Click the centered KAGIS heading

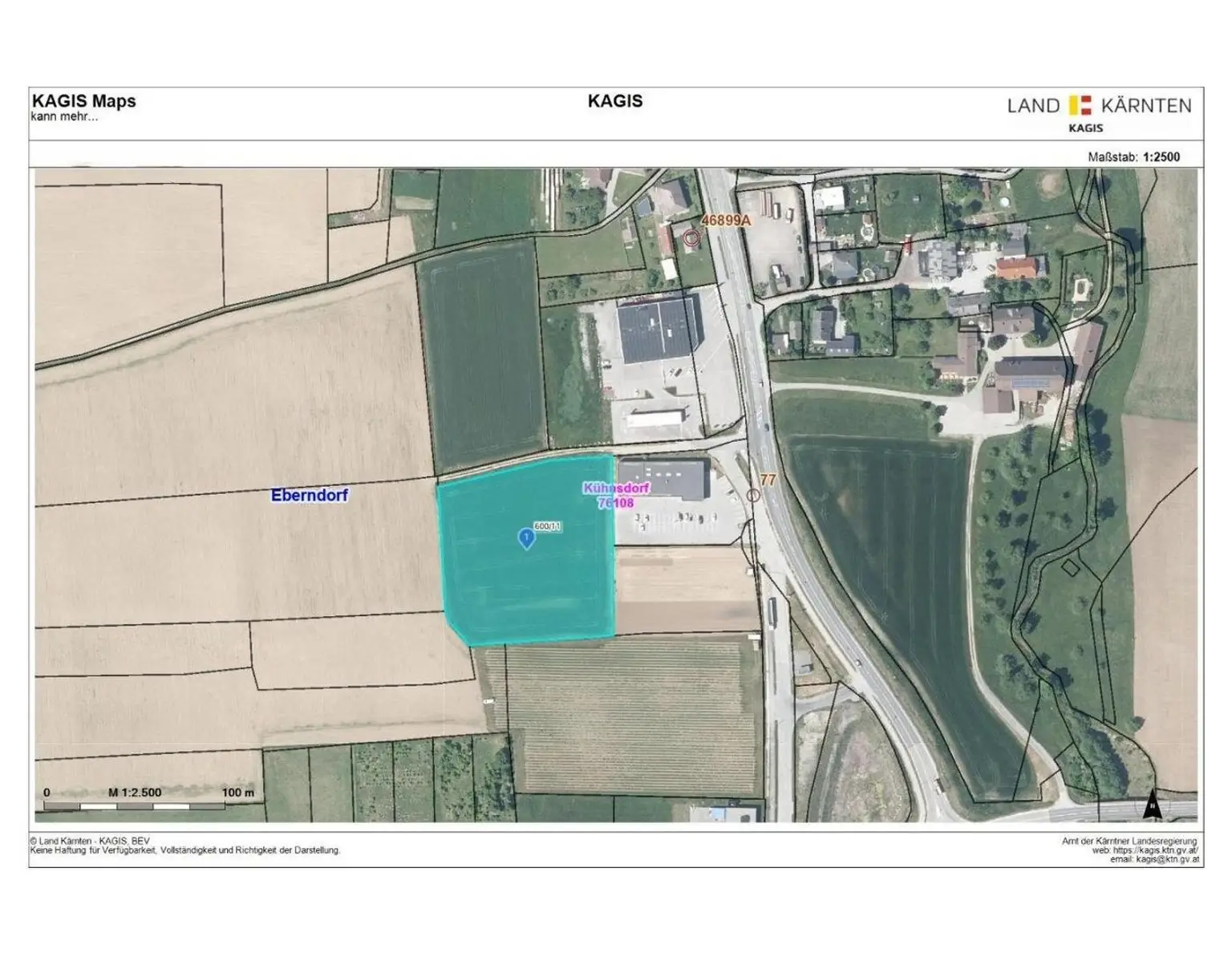615,101
